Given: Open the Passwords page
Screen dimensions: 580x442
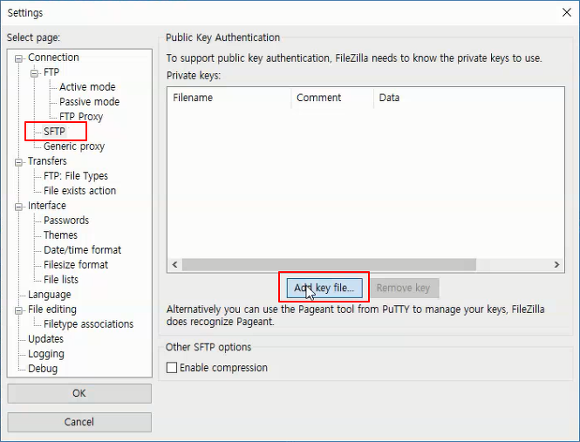Looking at the screenshot, I should [x=66, y=220].
